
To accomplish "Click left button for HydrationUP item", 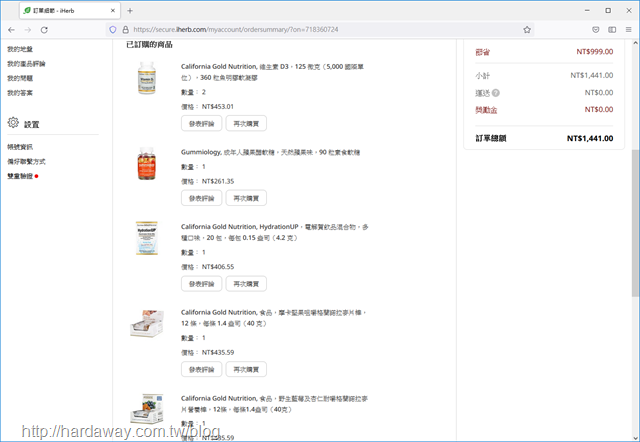I will [202, 284].
